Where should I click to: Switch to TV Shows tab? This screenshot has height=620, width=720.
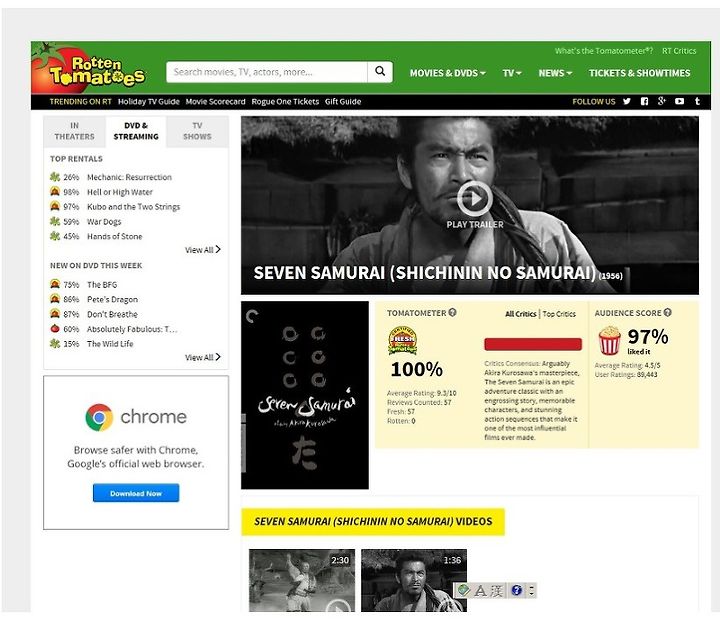[x=197, y=131]
